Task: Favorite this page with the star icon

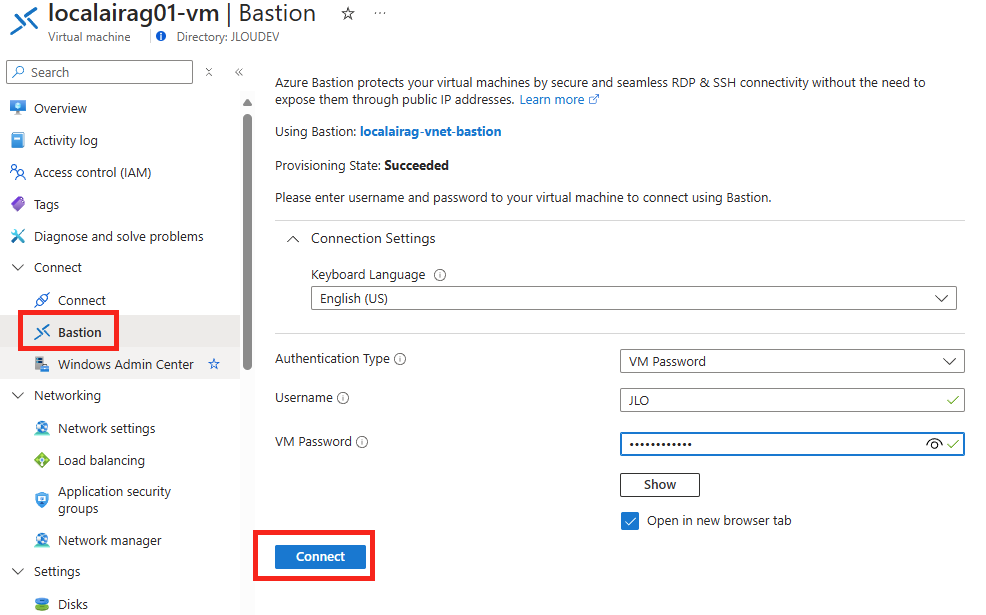Action: pyautogui.click(x=348, y=14)
